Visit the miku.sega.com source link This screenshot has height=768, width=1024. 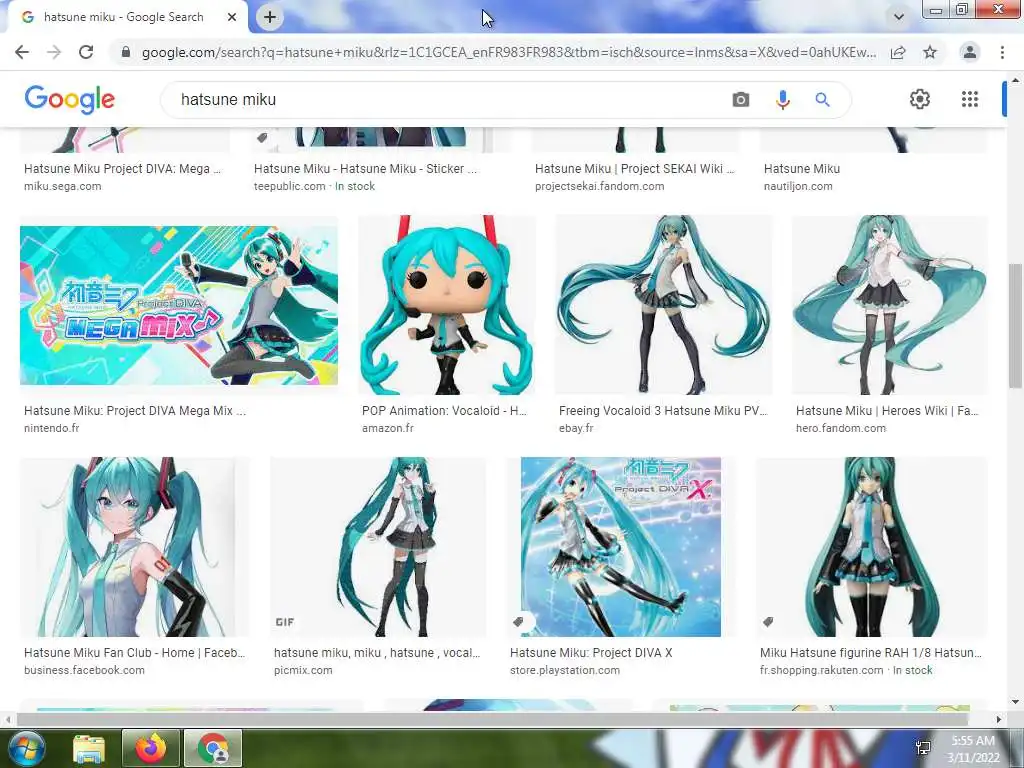click(x=63, y=186)
